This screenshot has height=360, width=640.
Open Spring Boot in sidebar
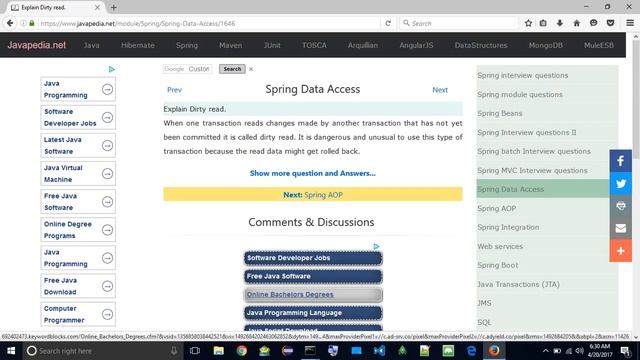[x=498, y=265]
